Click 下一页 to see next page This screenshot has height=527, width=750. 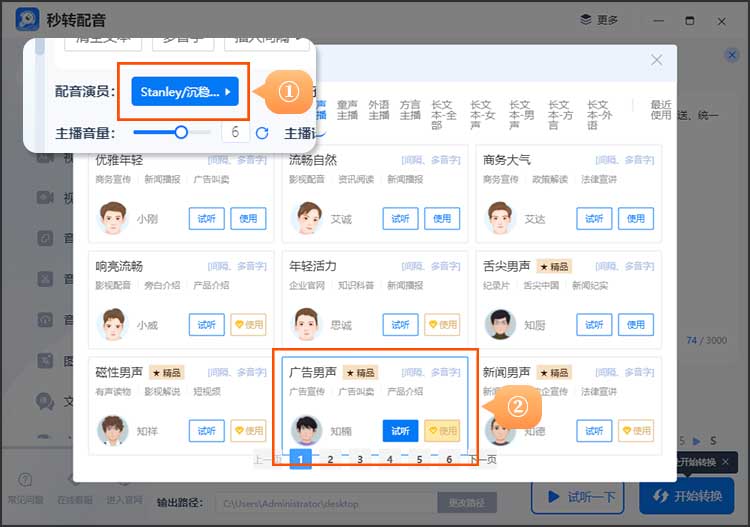coord(483,460)
